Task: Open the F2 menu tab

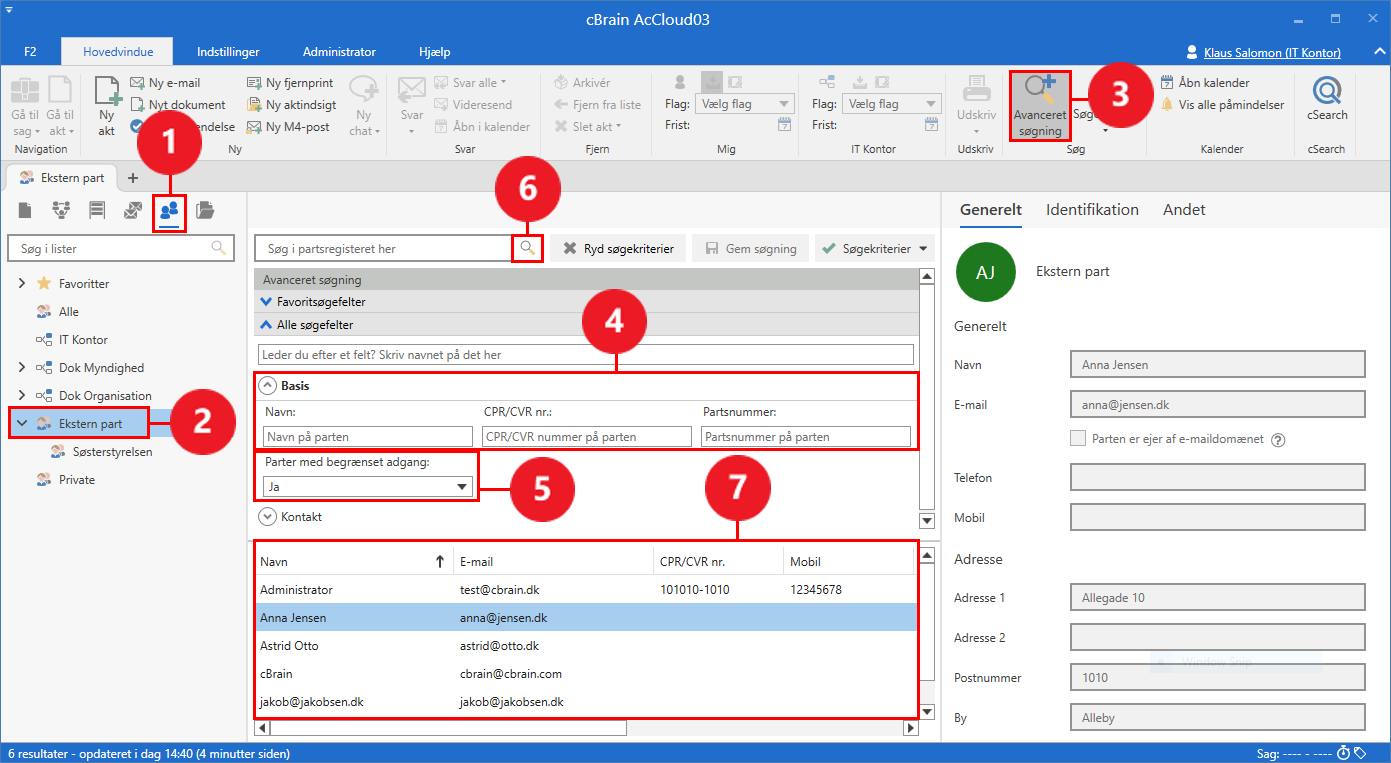Action: pos(30,52)
